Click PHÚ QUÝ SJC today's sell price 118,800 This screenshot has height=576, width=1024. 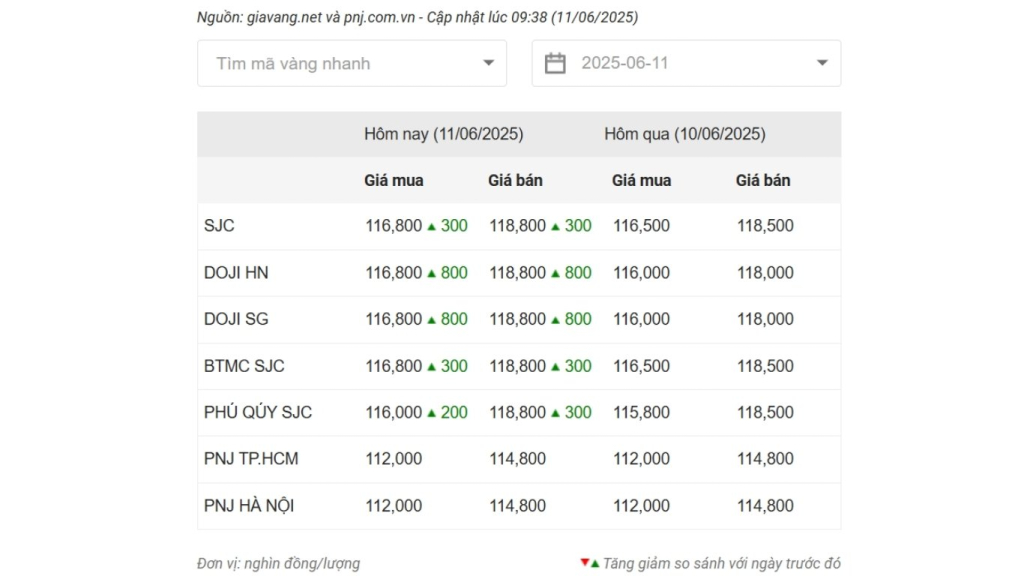click(518, 413)
